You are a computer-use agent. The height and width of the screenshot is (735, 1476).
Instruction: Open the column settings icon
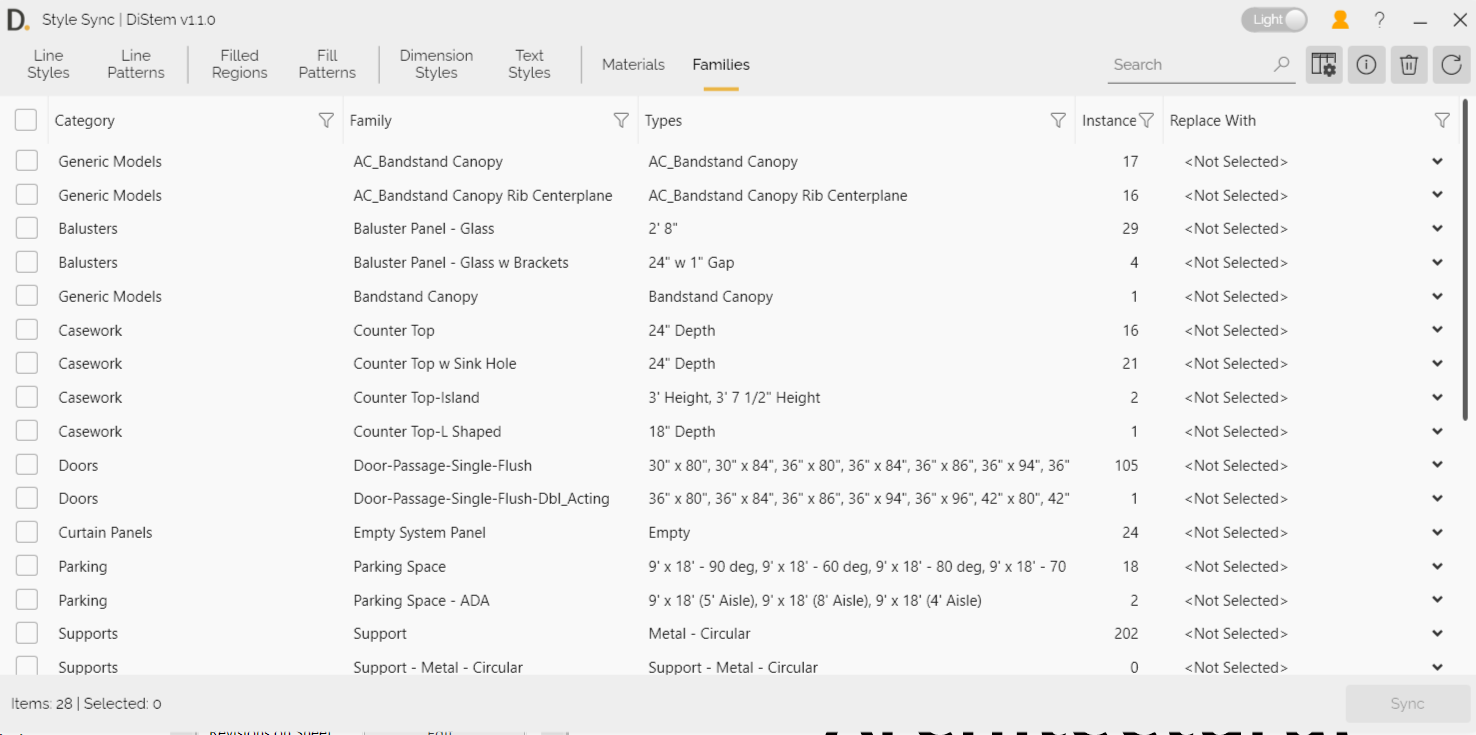pos(1323,65)
